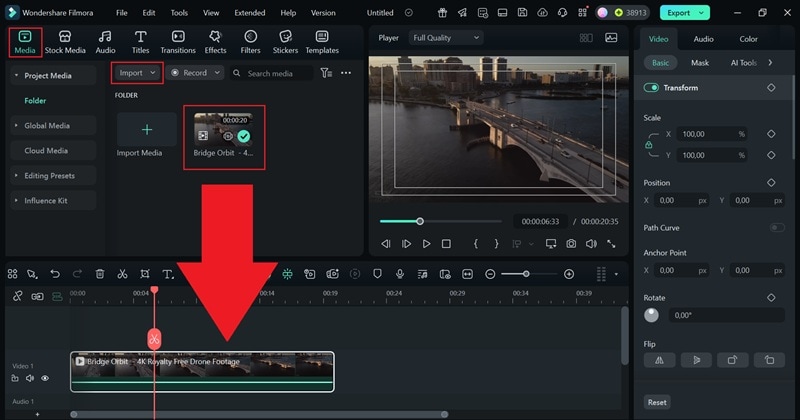Open the Stock Media tab
The height and width of the screenshot is (420, 800).
65,42
